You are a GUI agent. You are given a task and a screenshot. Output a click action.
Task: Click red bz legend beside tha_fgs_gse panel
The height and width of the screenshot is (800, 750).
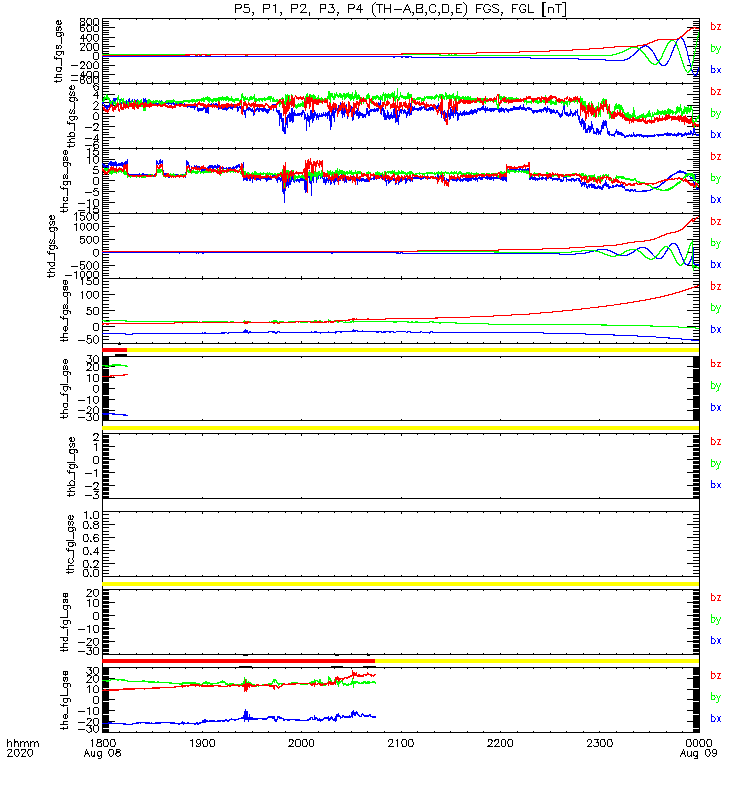[716, 27]
